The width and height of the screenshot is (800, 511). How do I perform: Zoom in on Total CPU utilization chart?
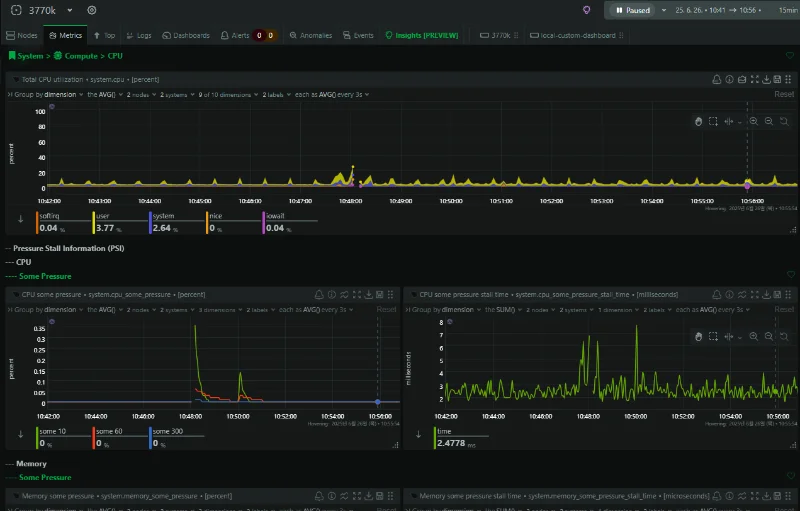[754, 121]
